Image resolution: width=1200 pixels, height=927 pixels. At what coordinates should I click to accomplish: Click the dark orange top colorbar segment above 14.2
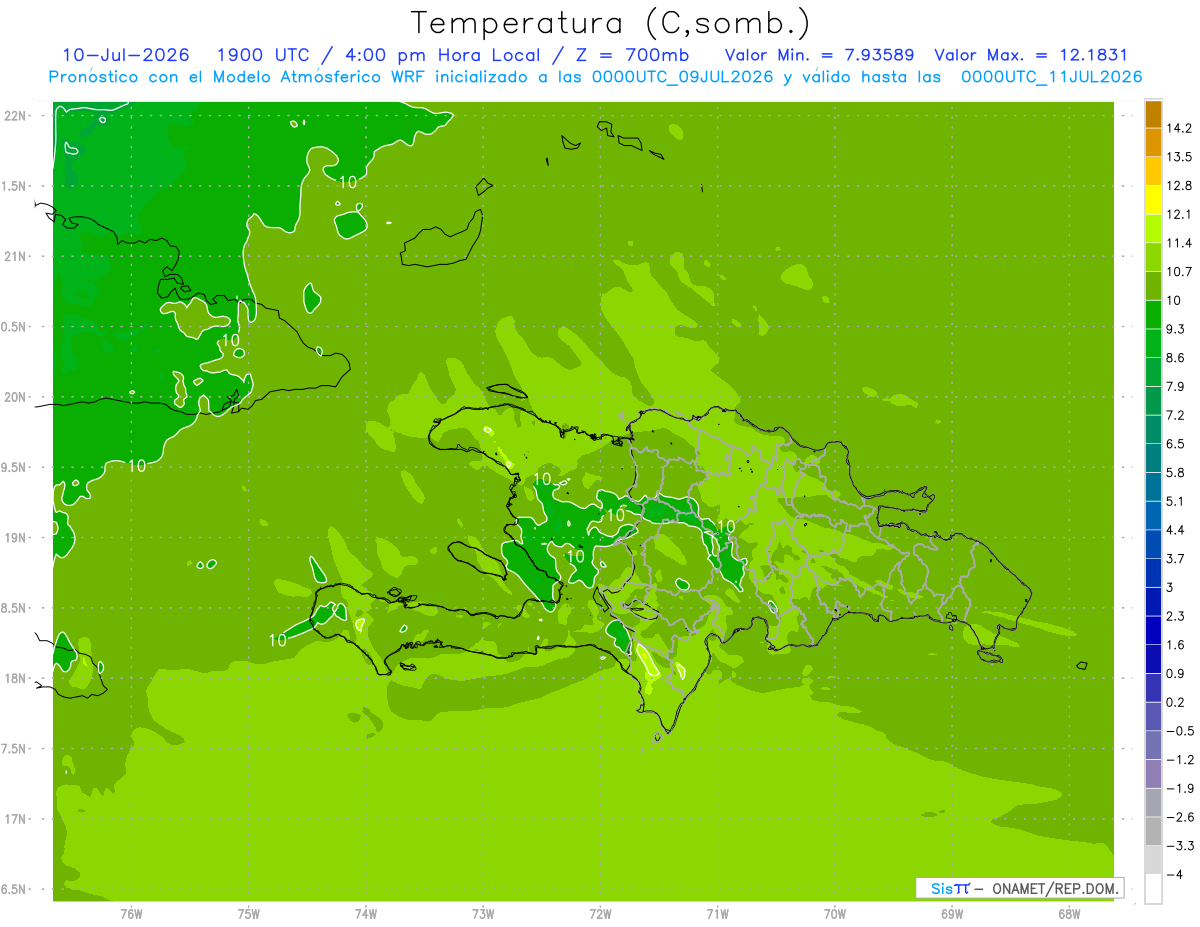[x=1153, y=114]
